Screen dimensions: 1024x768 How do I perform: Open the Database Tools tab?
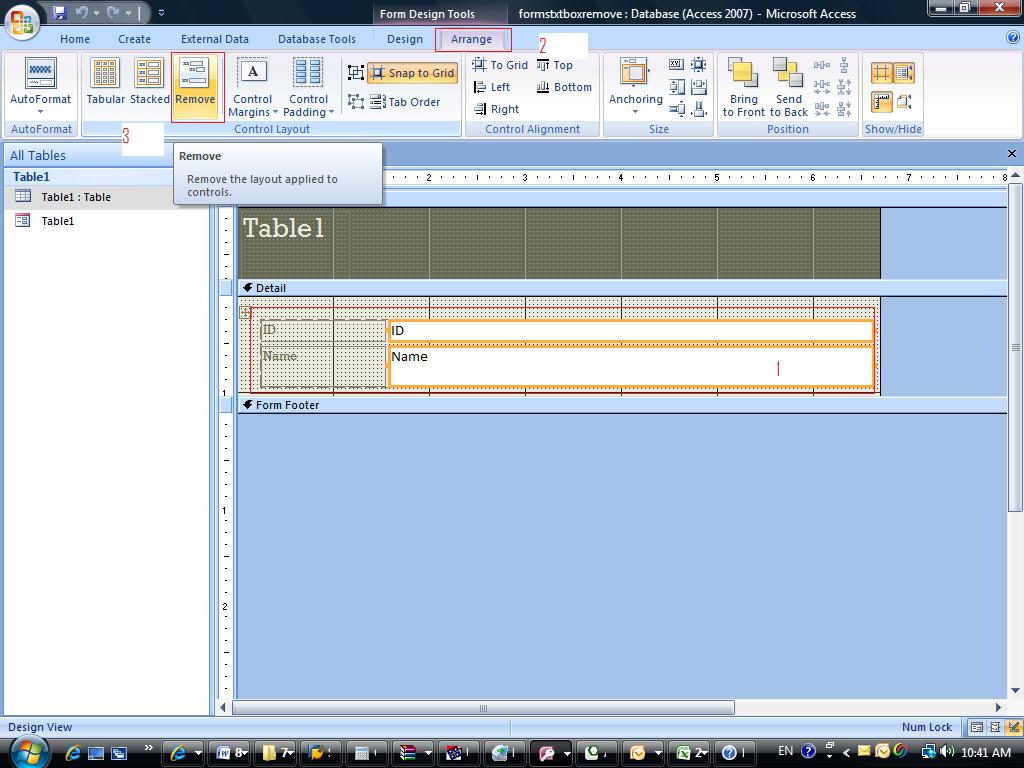[x=317, y=39]
